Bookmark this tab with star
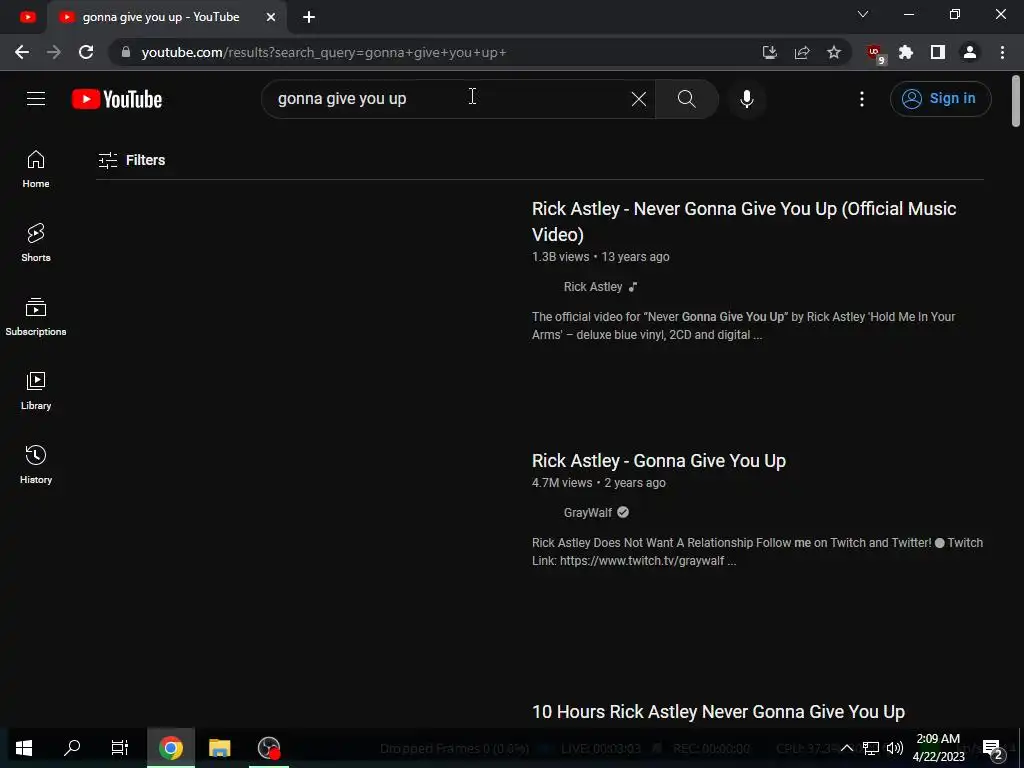Viewport: 1024px width, 768px height. pos(834,52)
